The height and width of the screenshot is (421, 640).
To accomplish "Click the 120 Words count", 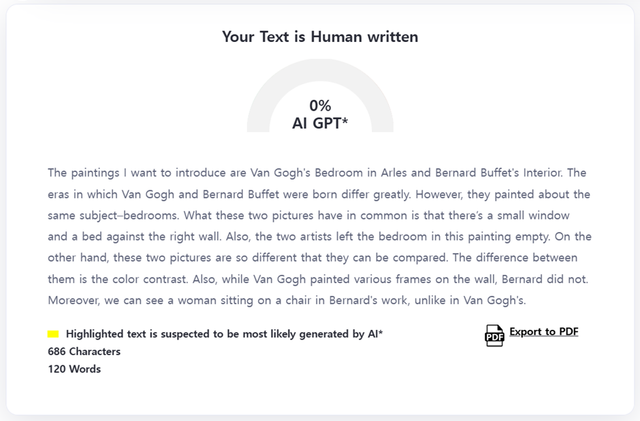I will tap(74, 369).
